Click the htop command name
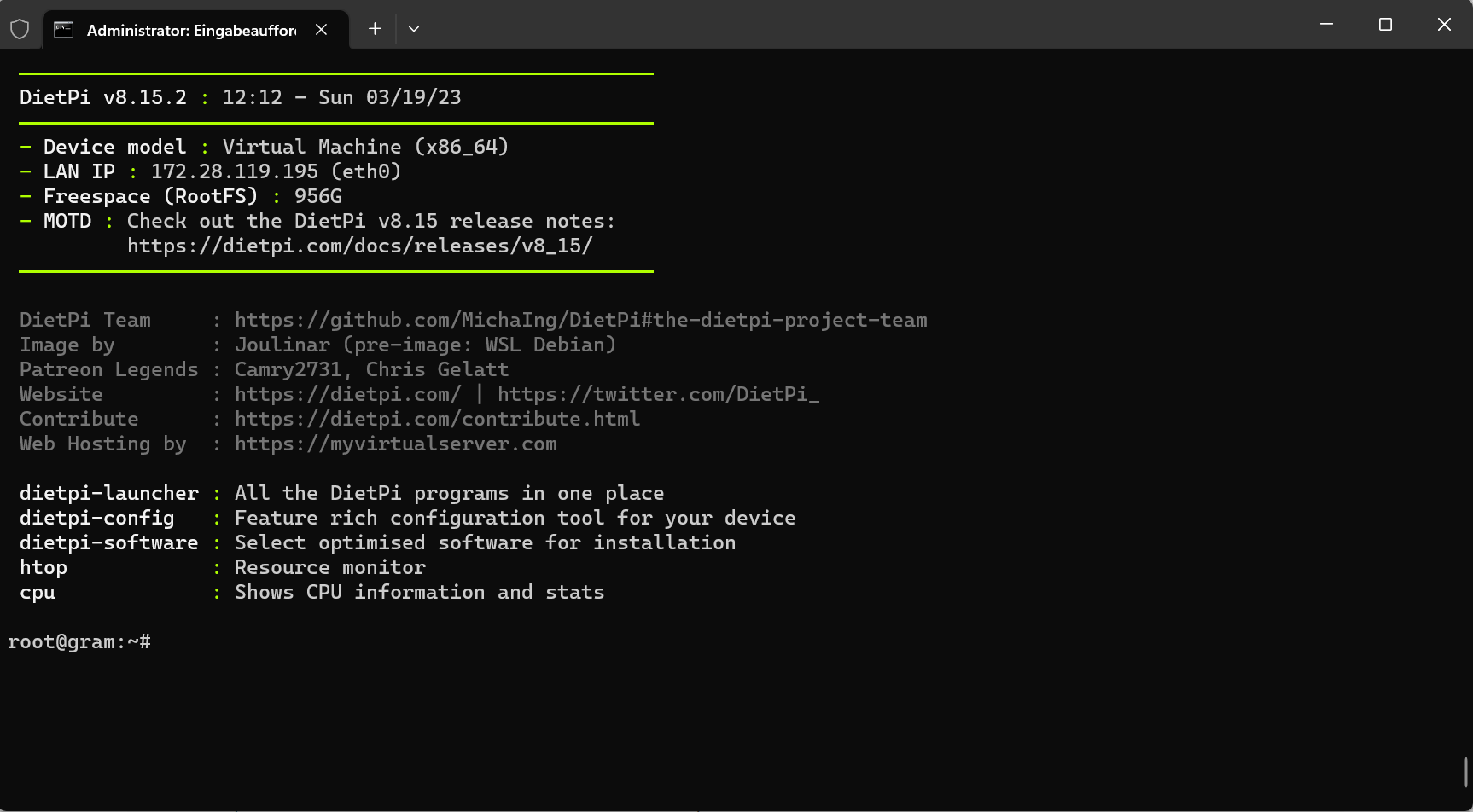The image size is (1473, 812). pyautogui.click(x=44, y=567)
